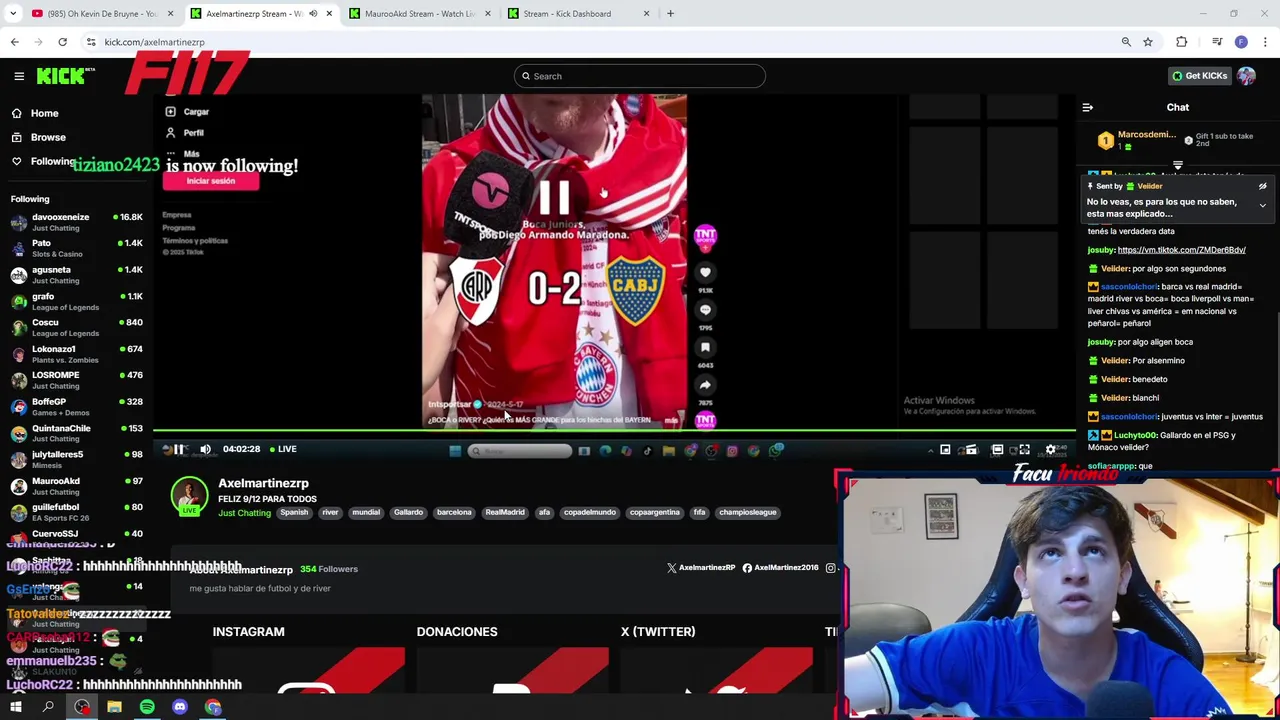Open Discord from the taskbar

pyautogui.click(x=180, y=708)
